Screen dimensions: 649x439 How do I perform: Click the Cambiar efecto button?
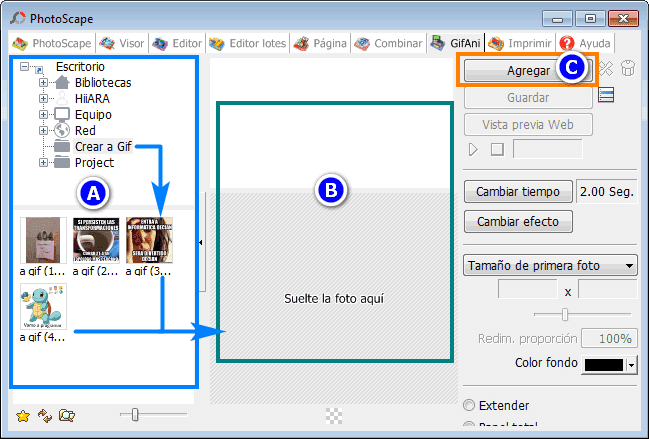click(518, 221)
